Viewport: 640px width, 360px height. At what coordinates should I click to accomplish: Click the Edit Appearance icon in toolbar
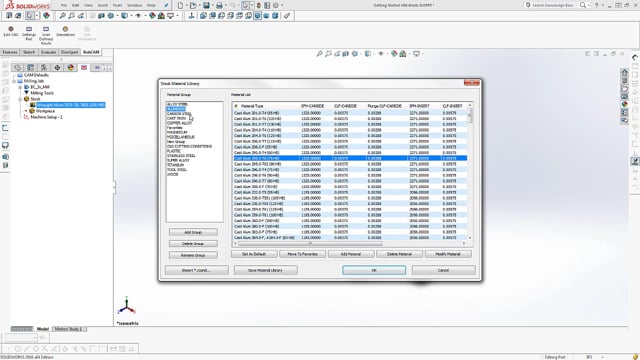pos(152,16)
